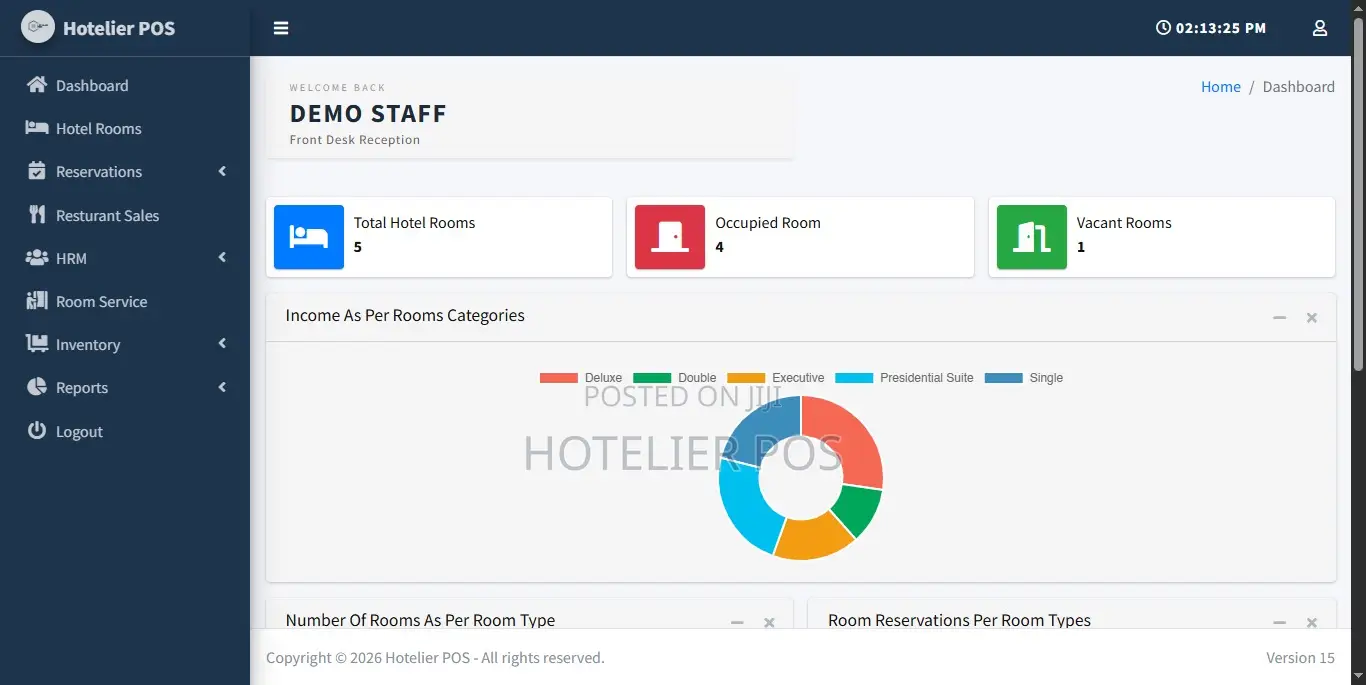
Task: Click the red Occupied Room door icon
Action: 670,237
